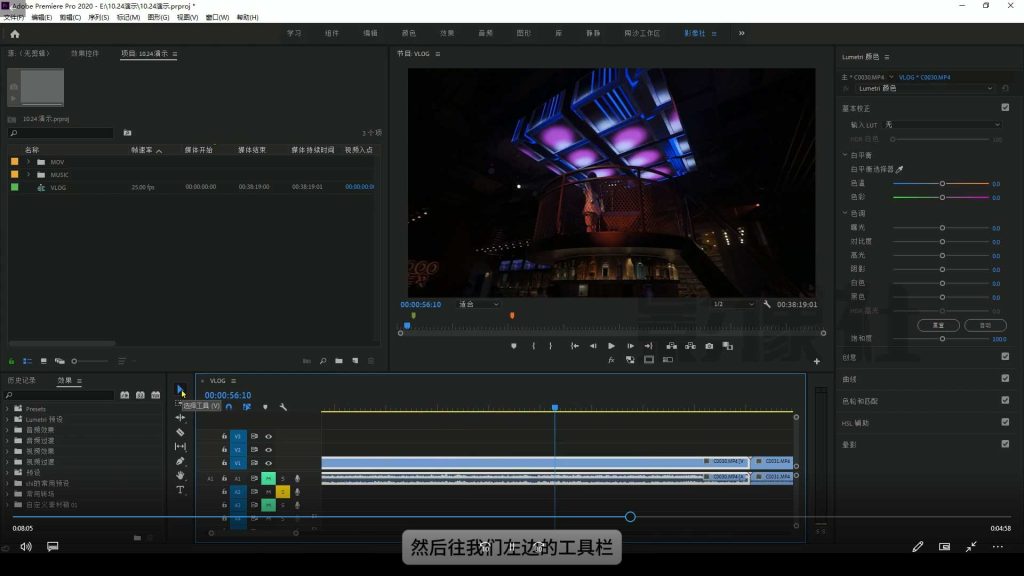Toggle the 基本校正 section checkbox
The image size is (1024, 576).
(x=1005, y=107)
